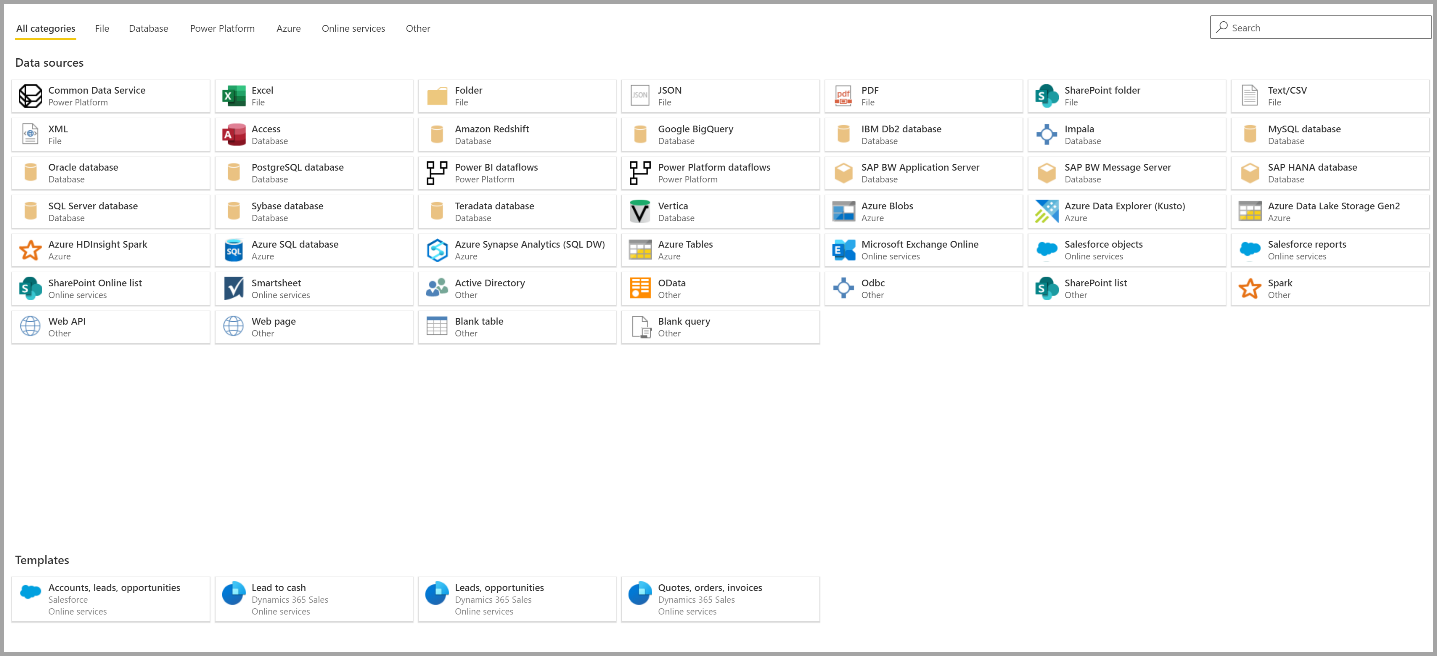
Task: Click the Access database icon
Action: pyautogui.click(x=234, y=135)
